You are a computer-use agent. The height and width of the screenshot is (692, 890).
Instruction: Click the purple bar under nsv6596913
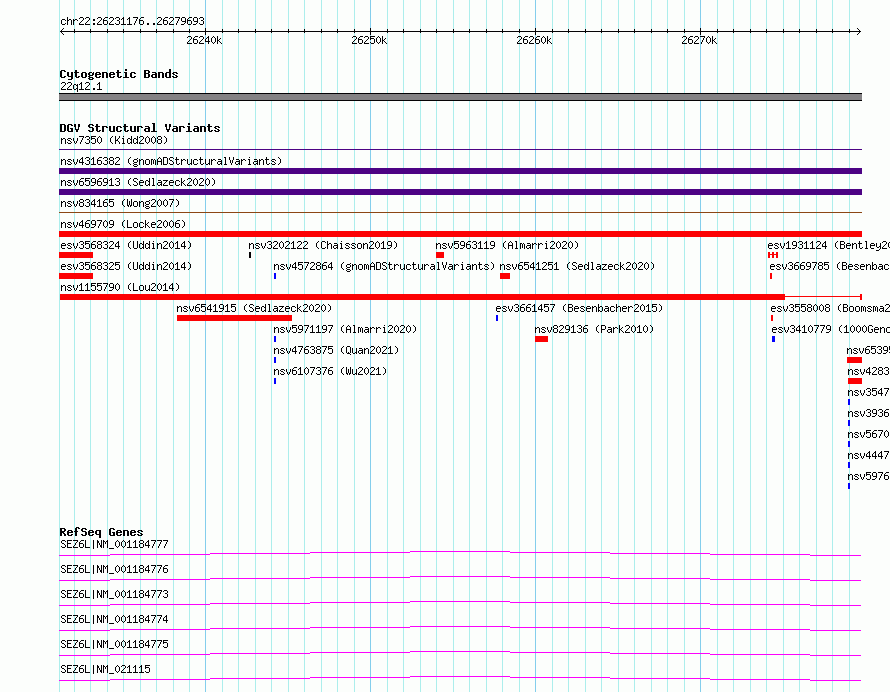tap(460, 192)
